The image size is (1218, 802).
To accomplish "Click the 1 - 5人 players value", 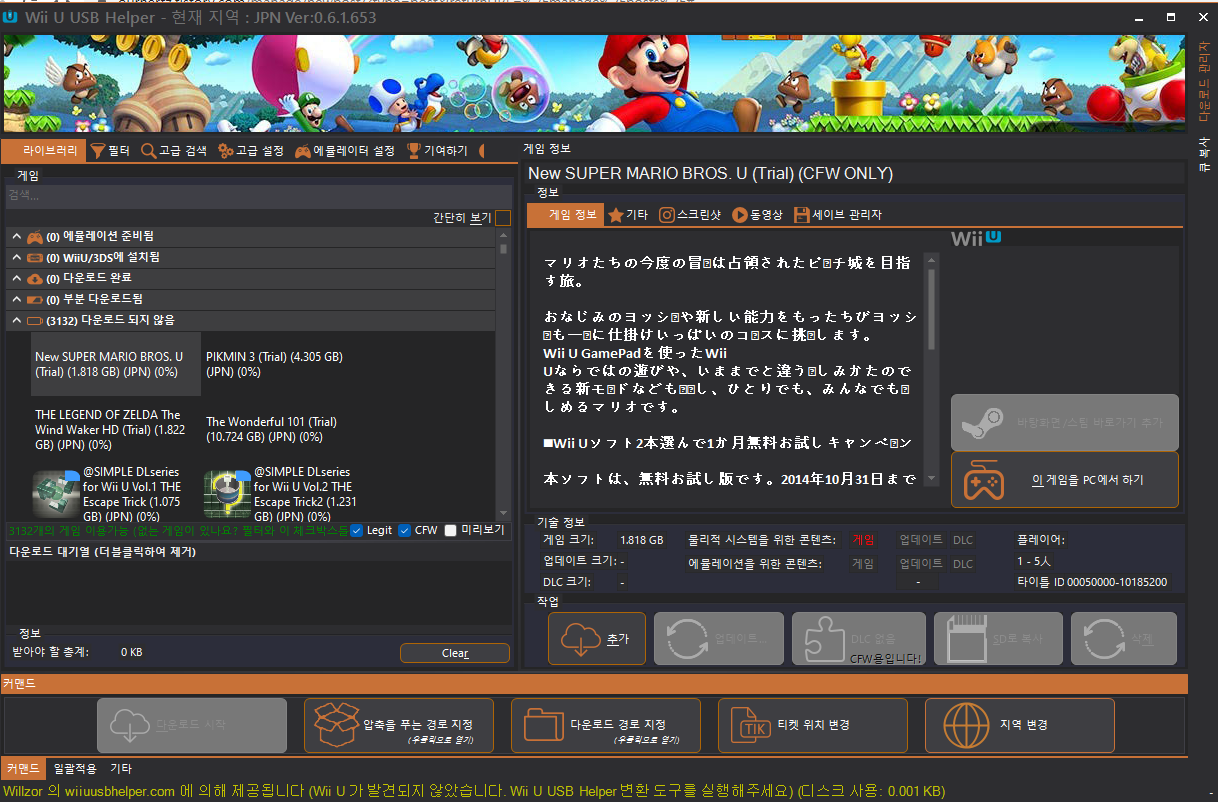I will coord(1033,561).
